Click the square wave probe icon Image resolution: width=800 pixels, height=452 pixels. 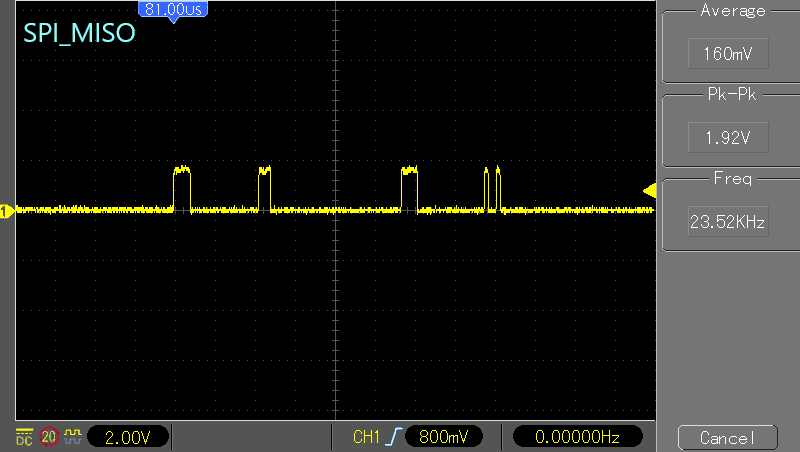point(73,436)
